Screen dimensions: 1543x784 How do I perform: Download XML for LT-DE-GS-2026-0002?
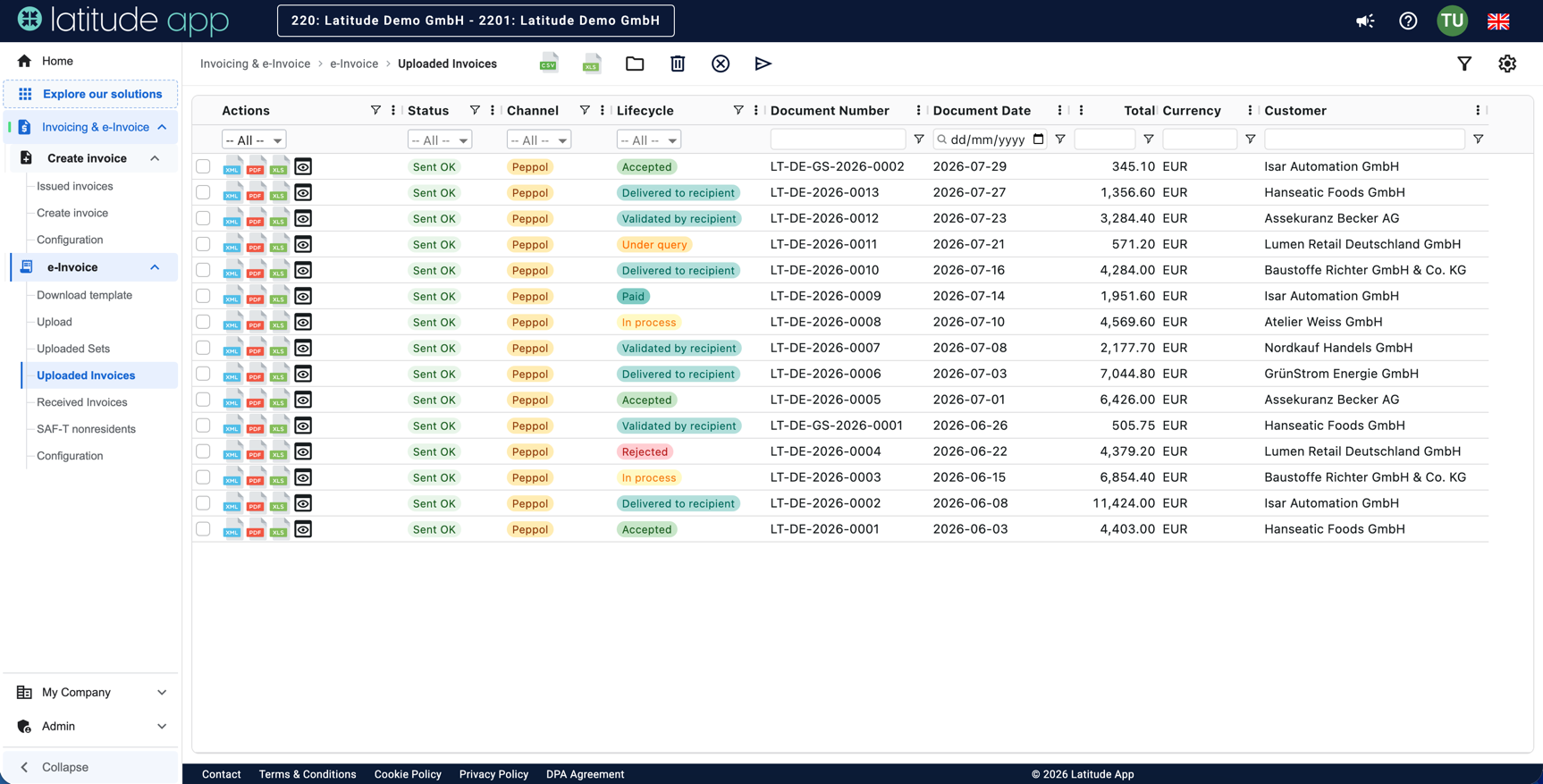(x=232, y=167)
